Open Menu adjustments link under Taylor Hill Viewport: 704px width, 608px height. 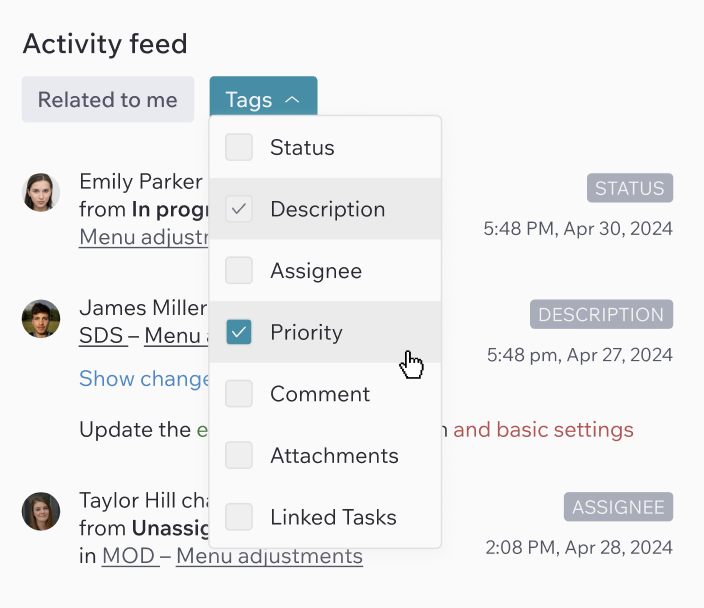tap(269, 556)
